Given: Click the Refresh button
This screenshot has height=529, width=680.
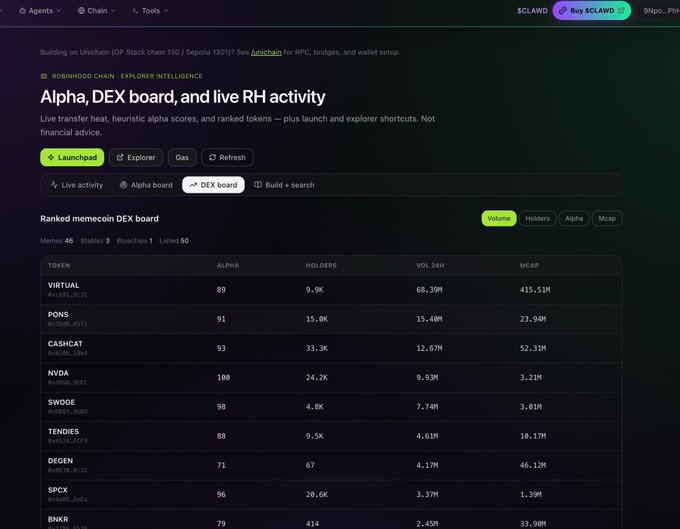Looking at the screenshot, I should [227, 157].
